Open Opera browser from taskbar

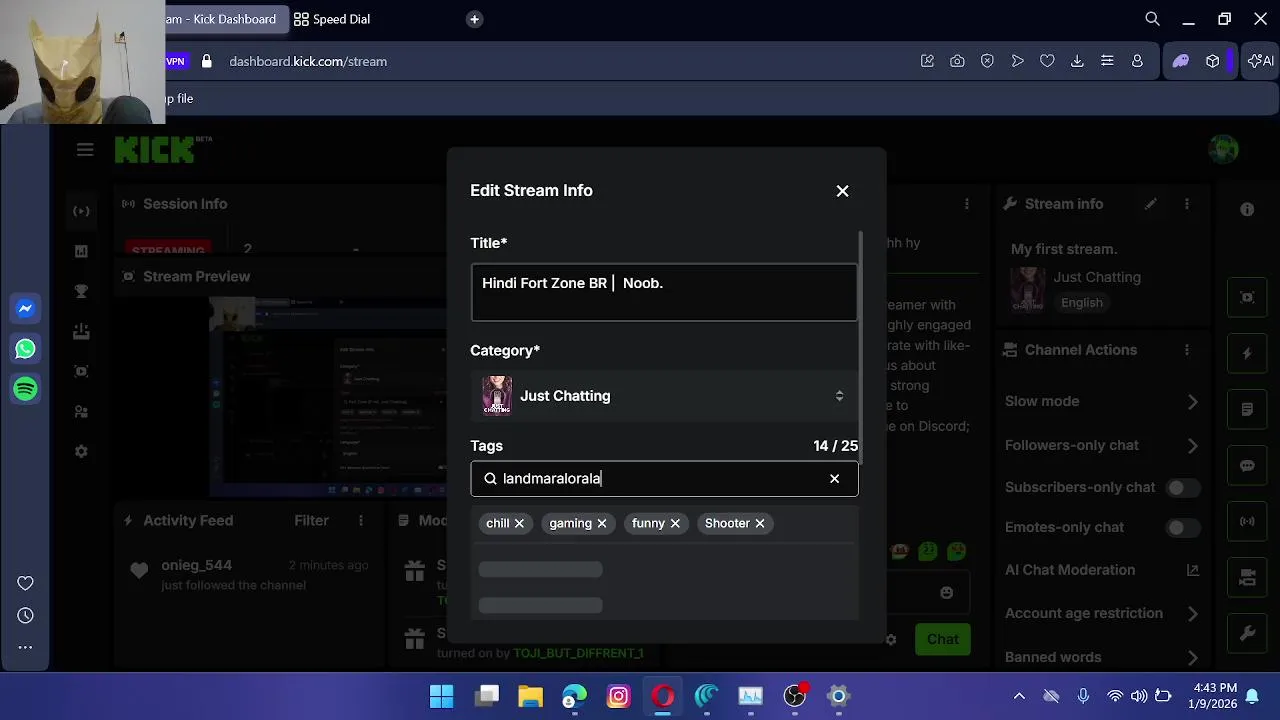pyautogui.click(x=662, y=696)
